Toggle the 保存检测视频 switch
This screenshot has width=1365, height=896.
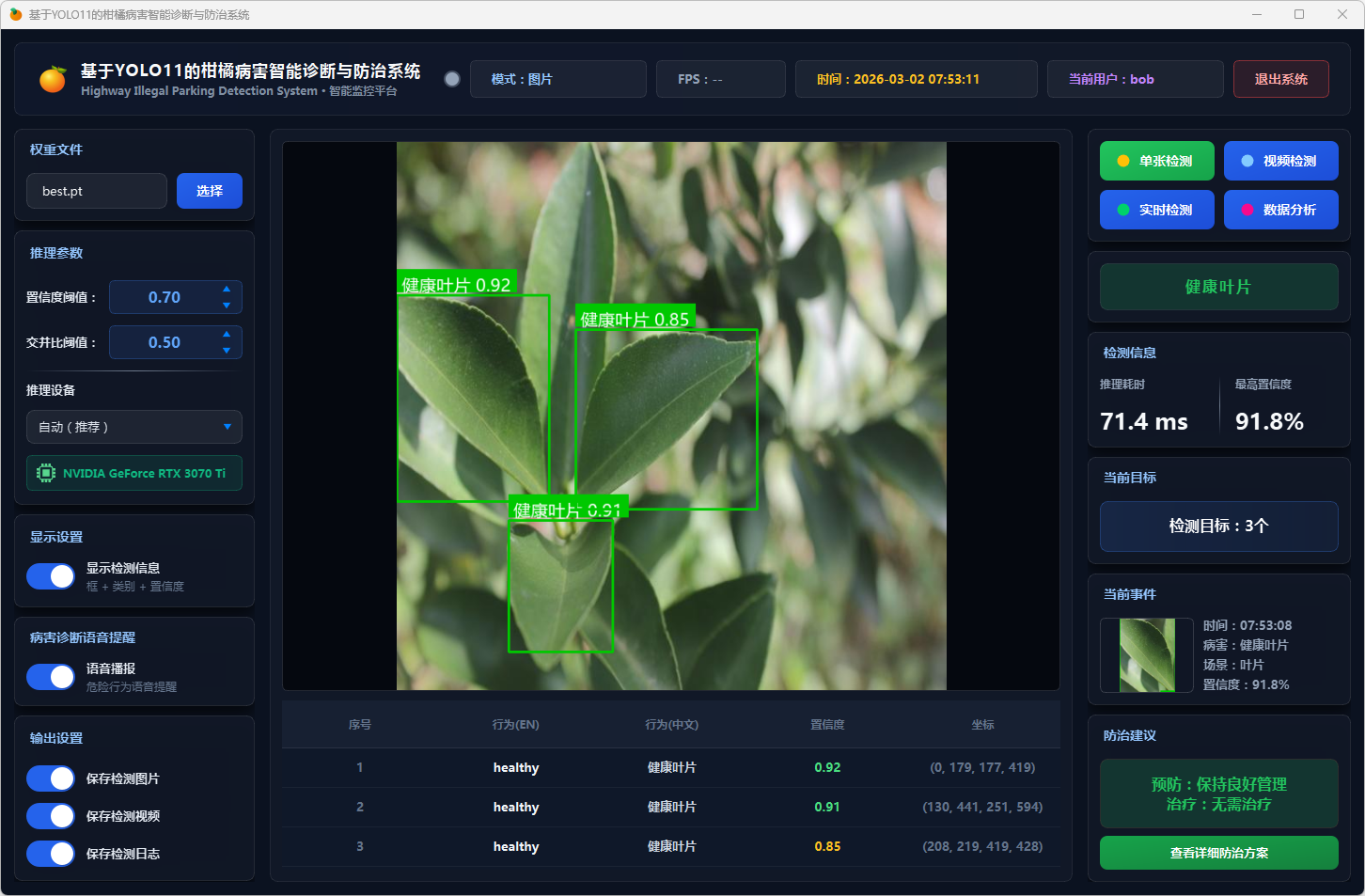point(51,816)
